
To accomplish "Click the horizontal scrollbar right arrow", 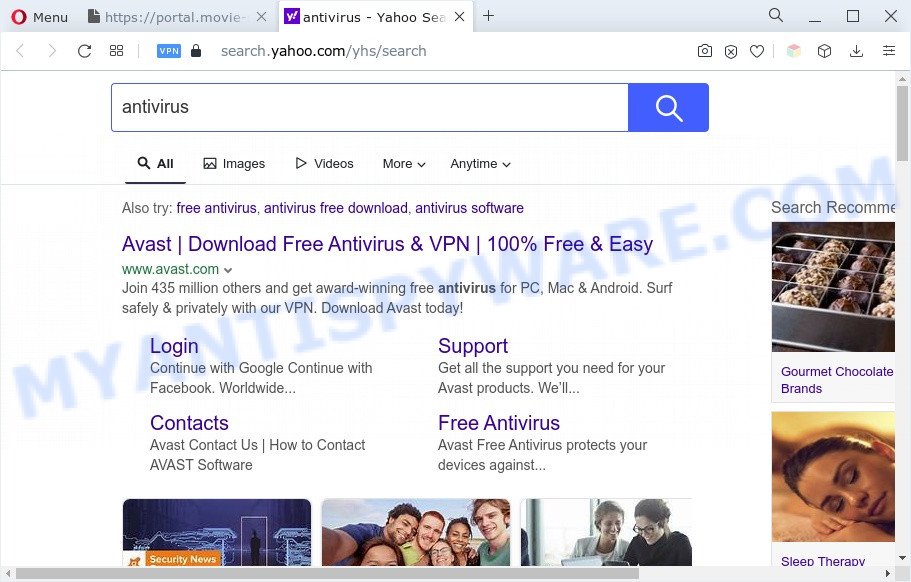I will (887, 574).
